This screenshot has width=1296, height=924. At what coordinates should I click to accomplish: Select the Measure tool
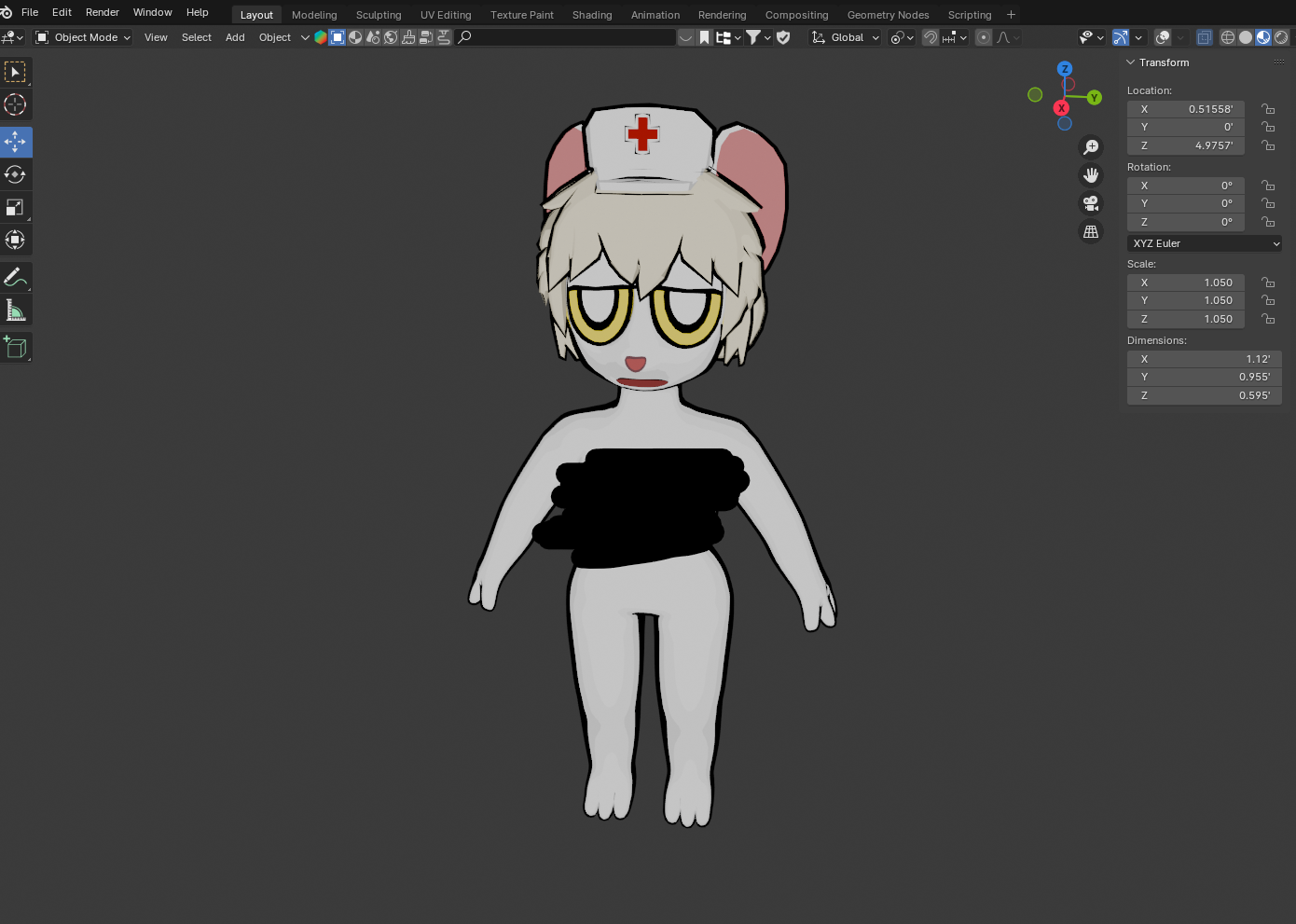[15, 310]
